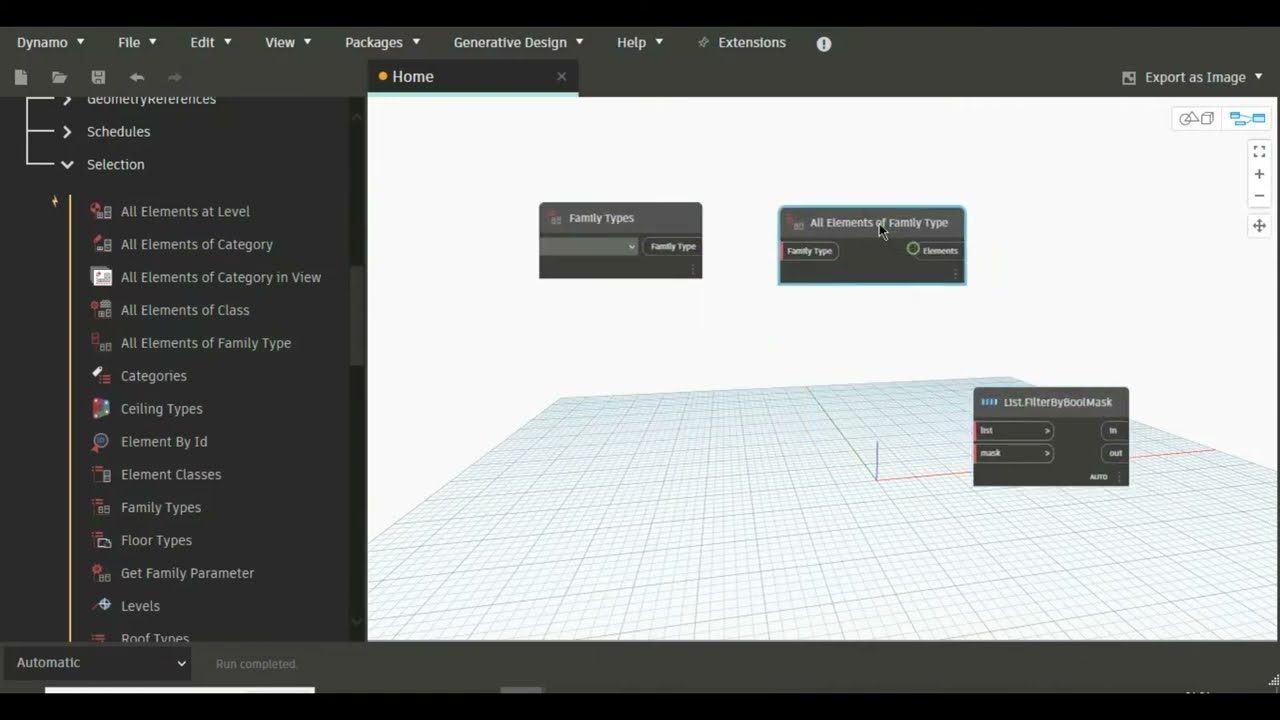Switch to geometry background preview navigation icon
The width and height of the screenshot is (1280, 720).
1196,118
